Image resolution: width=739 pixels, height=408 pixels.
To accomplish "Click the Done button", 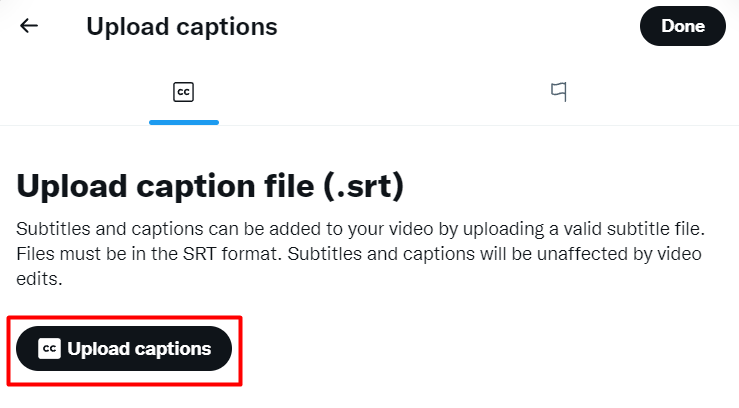I will (682, 26).
